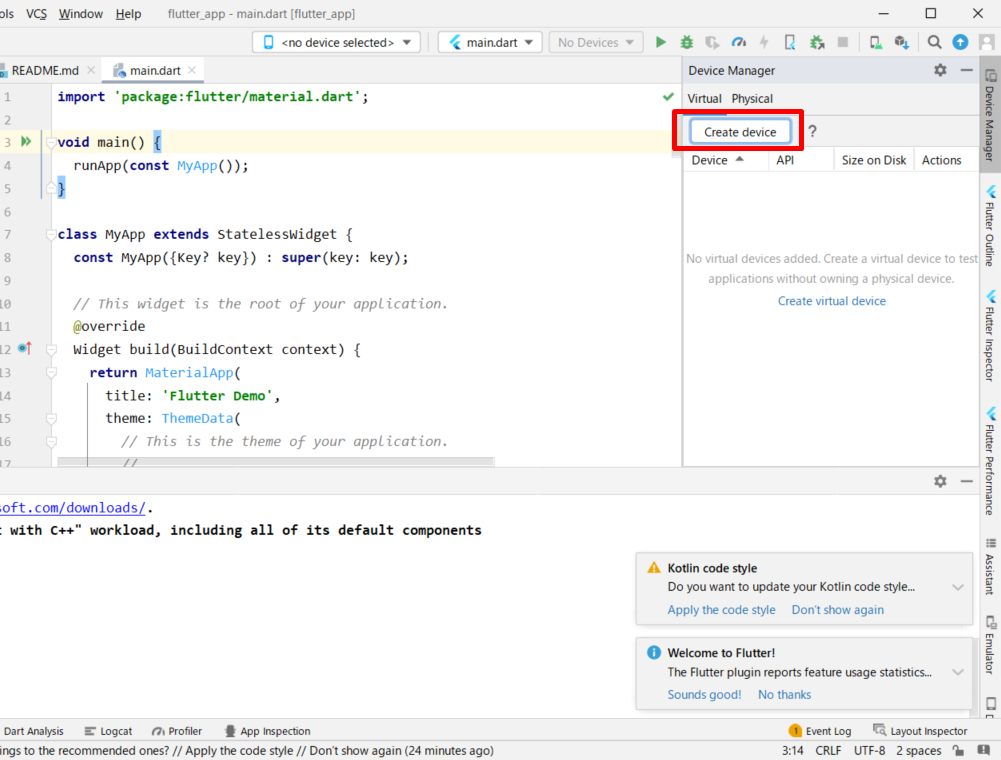Click the UTF-8 encoding indicator

(869, 750)
